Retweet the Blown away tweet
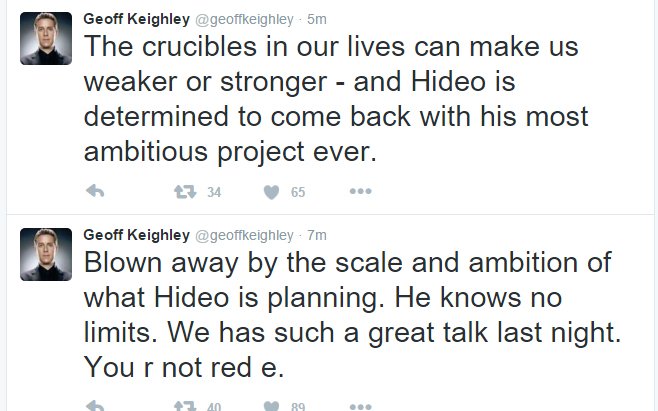 coord(185,406)
